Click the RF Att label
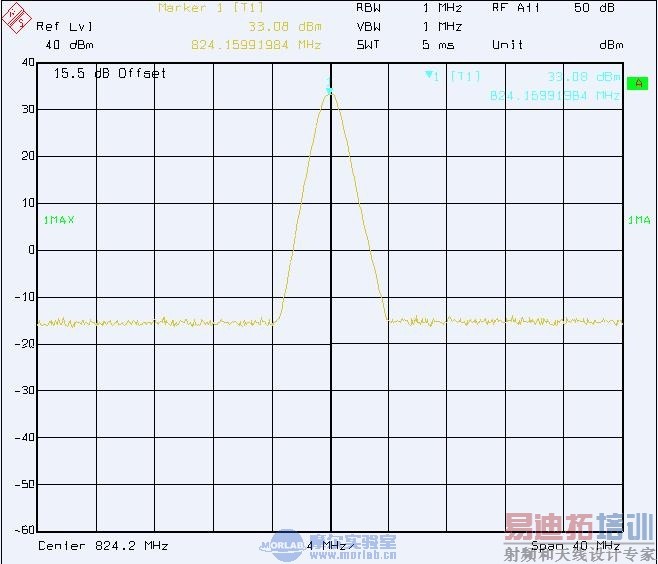Viewport: 658px width, 564px height. (x=516, y=8)
